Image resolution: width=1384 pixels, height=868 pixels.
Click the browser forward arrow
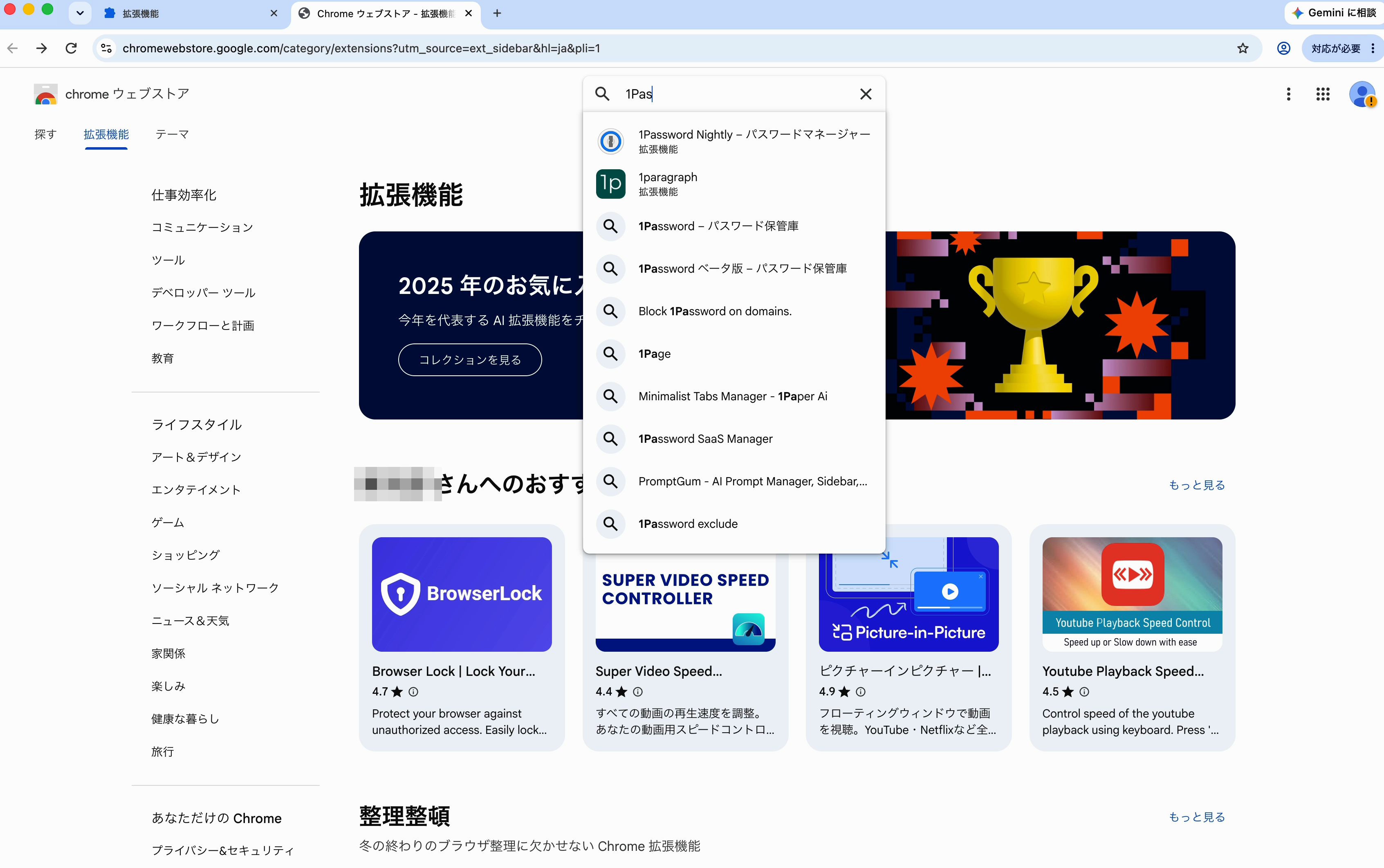(x=41, y=48)
